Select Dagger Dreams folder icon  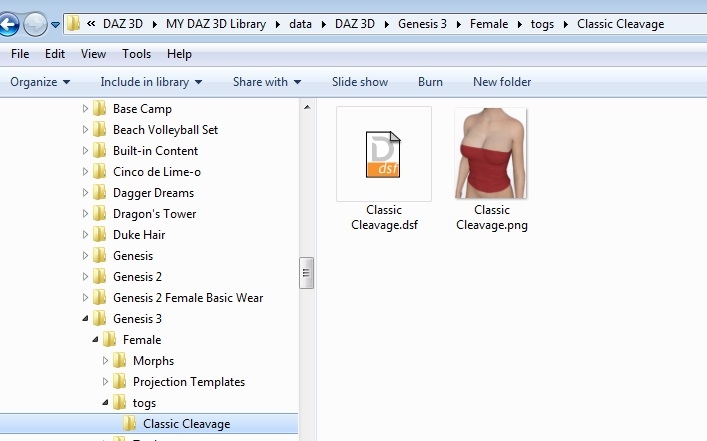pos(100,193)
